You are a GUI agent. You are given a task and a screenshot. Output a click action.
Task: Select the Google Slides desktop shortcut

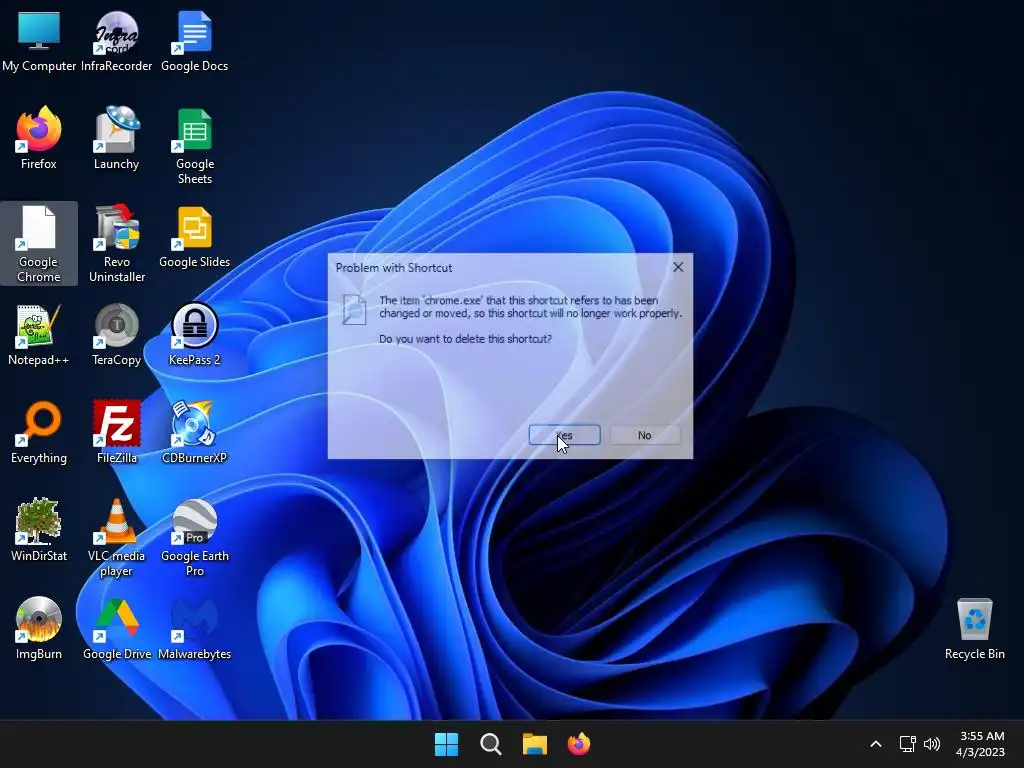(195, 236)
